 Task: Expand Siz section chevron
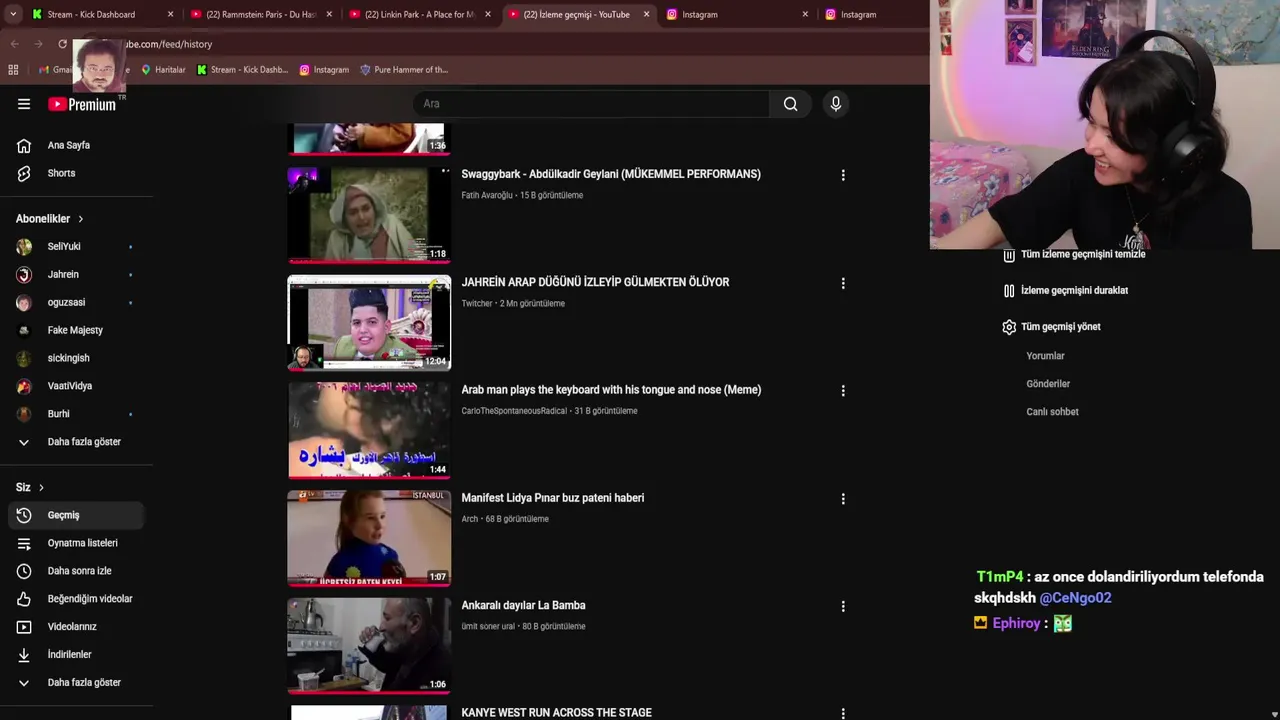(x=41, y=487)
